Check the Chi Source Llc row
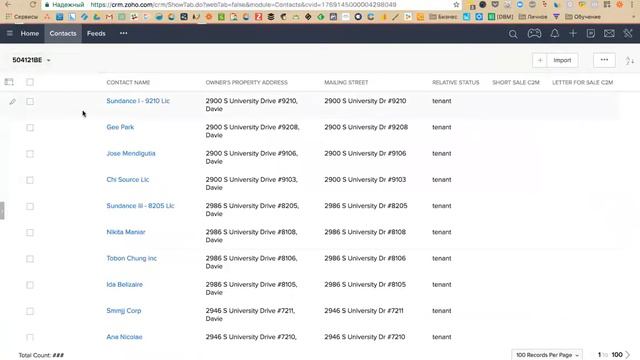Screen dimensions: 640x360 click(30, 180)
